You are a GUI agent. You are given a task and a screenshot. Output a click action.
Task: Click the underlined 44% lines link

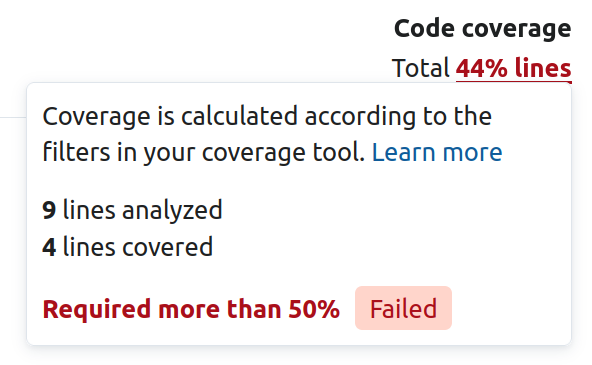pos(513,69)
